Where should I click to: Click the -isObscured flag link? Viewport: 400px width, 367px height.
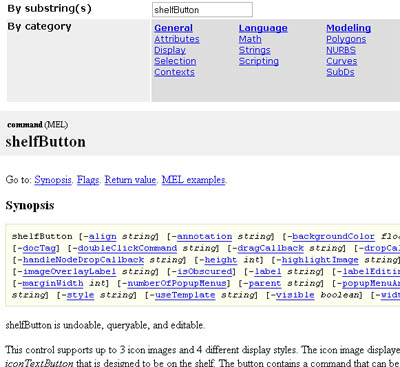204,271
